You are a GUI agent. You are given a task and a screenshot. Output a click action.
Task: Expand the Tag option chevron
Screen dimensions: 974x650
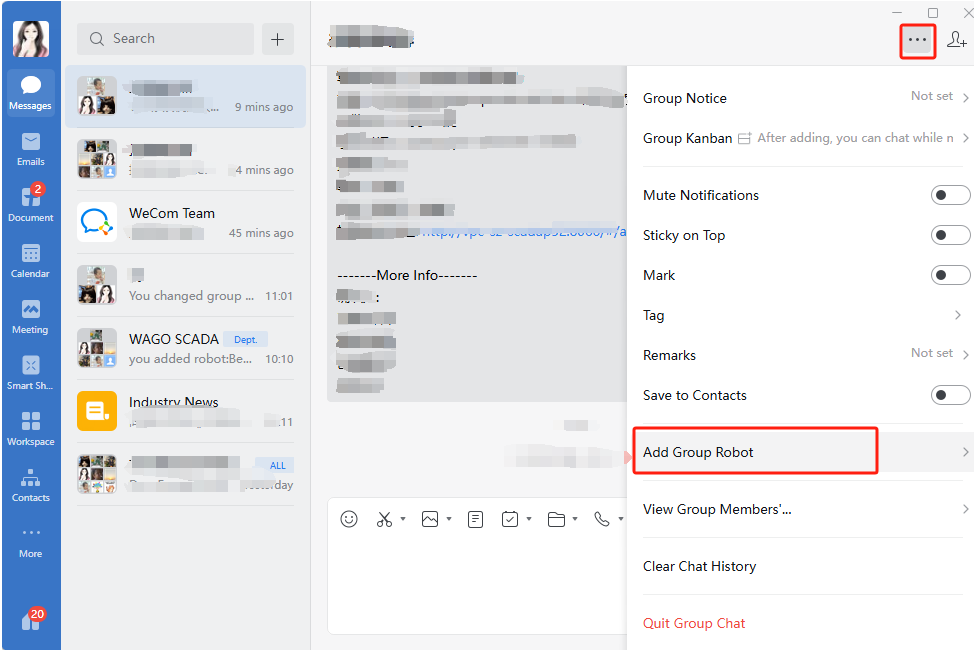[x=958, y=315]
